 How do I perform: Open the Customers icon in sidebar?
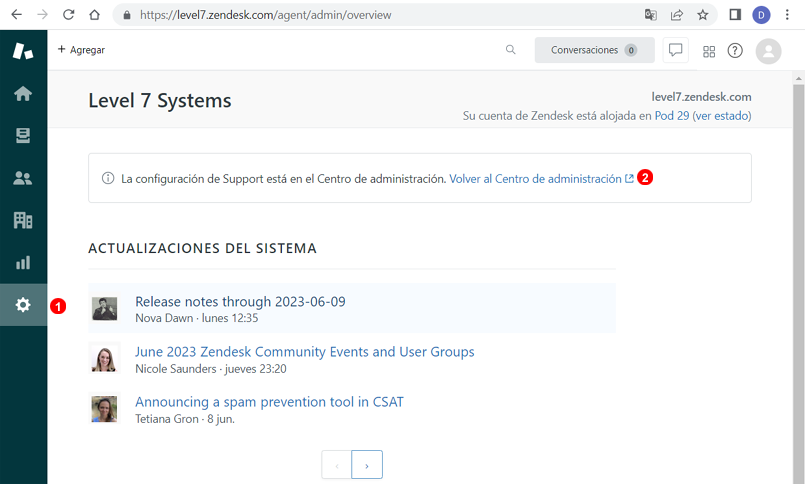(23, 178)
